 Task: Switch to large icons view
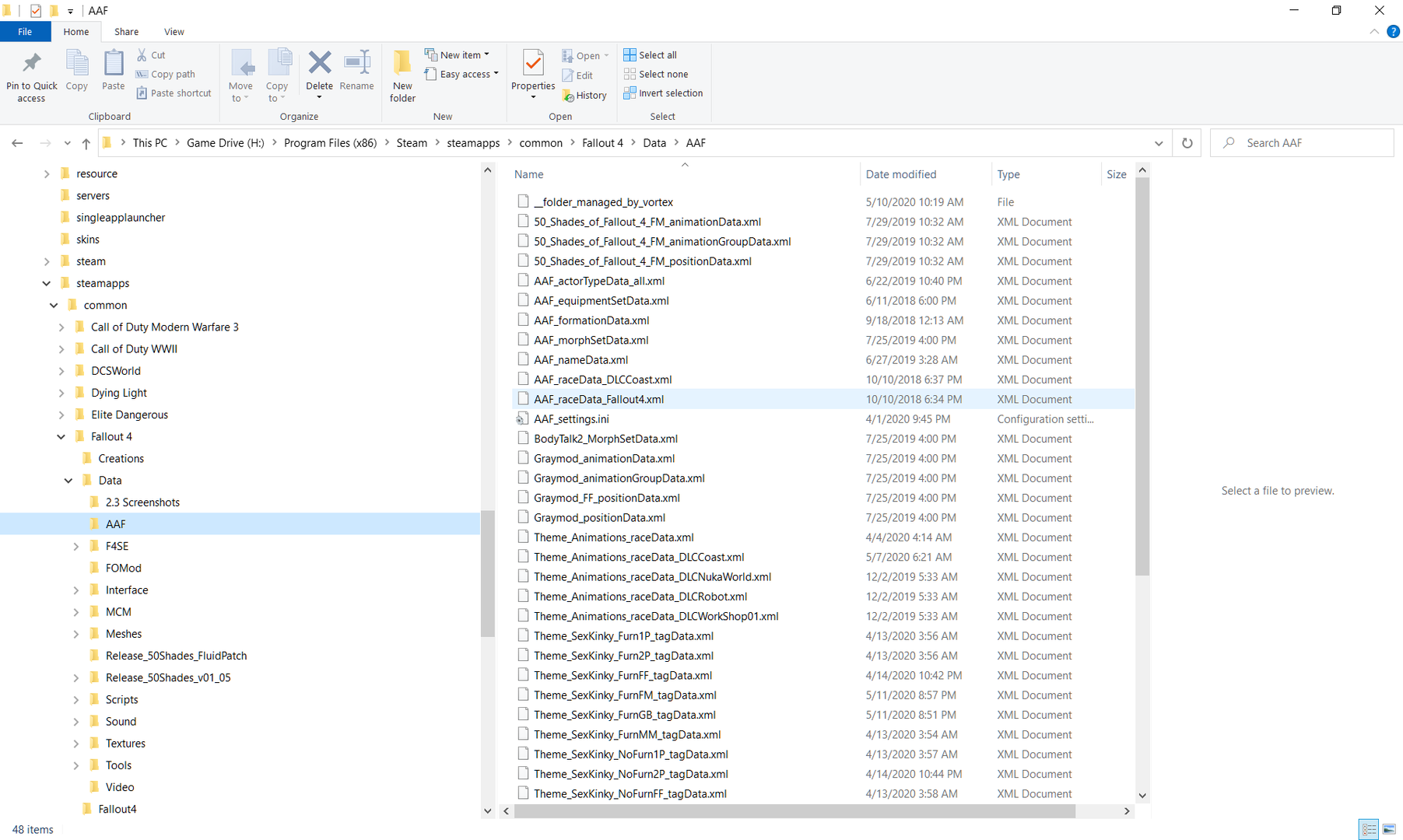pyautogui.click(x=1389, y=829)
